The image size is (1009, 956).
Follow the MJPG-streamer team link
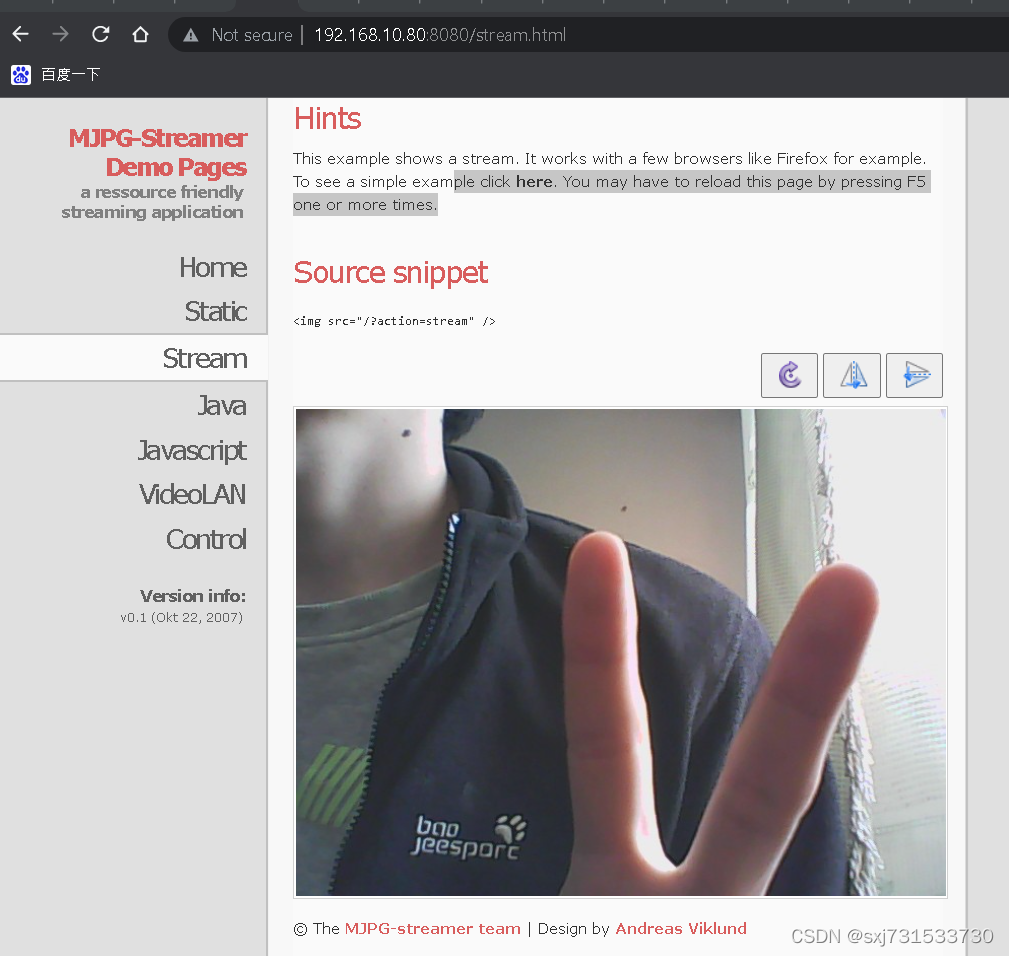[432, 928]
